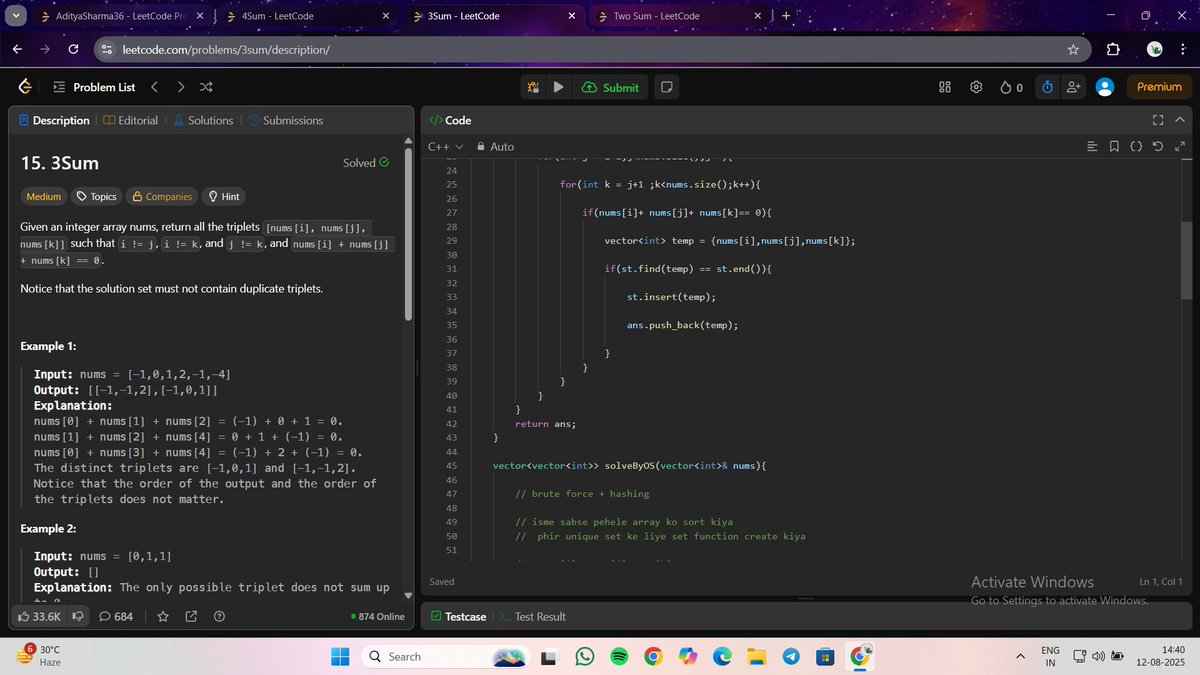1200x675 pixels.
Task: Run the code with the play icon
Action: pyautogui.click(x=558, y=87)
